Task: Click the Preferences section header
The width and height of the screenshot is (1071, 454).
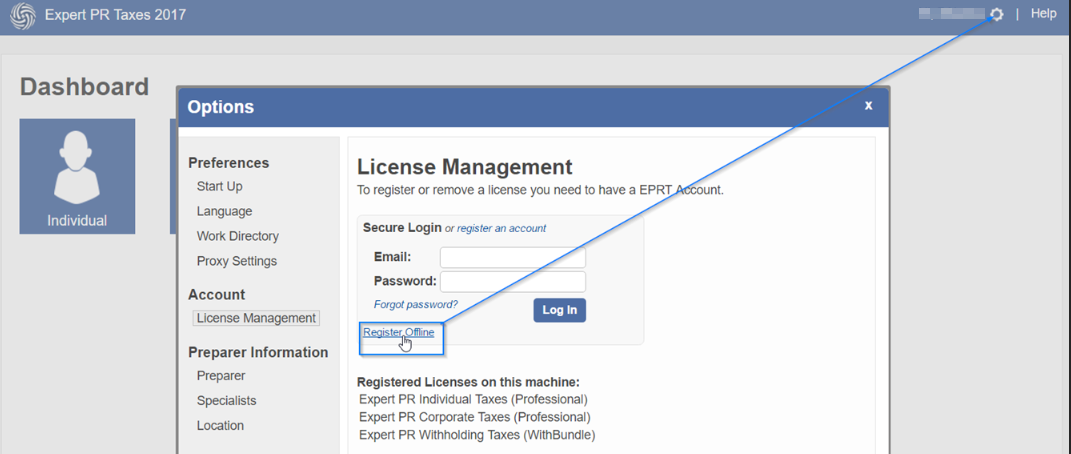Action: coord(229,163)
